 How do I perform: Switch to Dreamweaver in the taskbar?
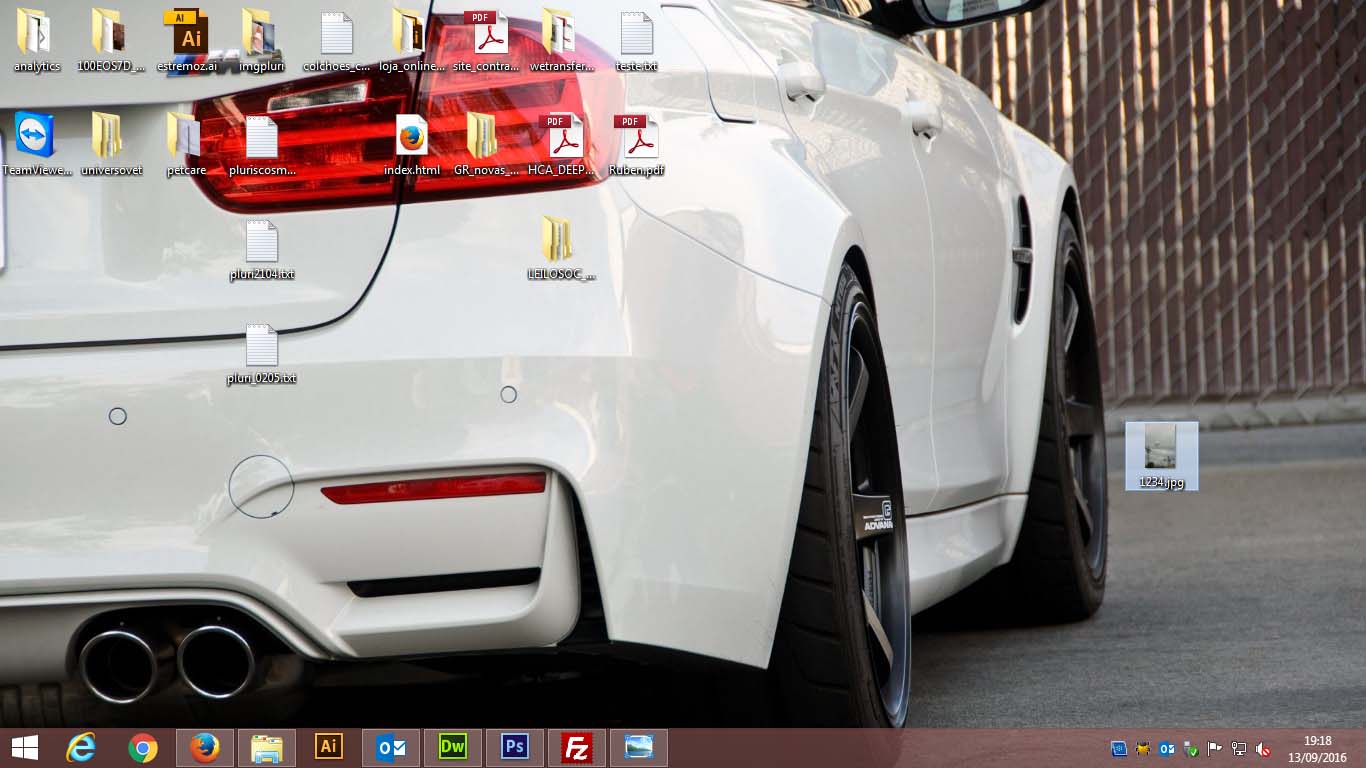click(x=453, y=748)
